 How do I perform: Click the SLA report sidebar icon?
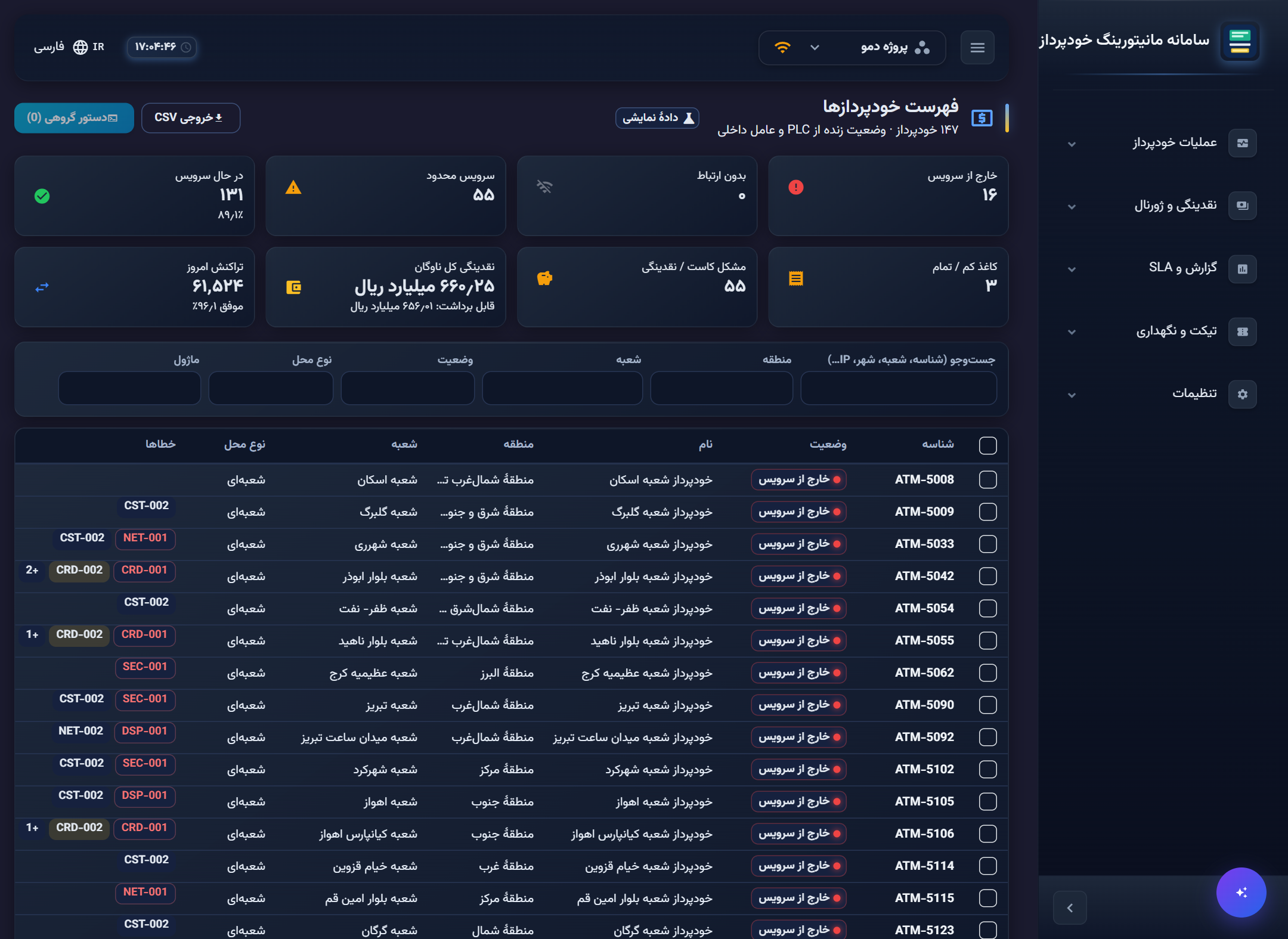[x=1243, y=269]
